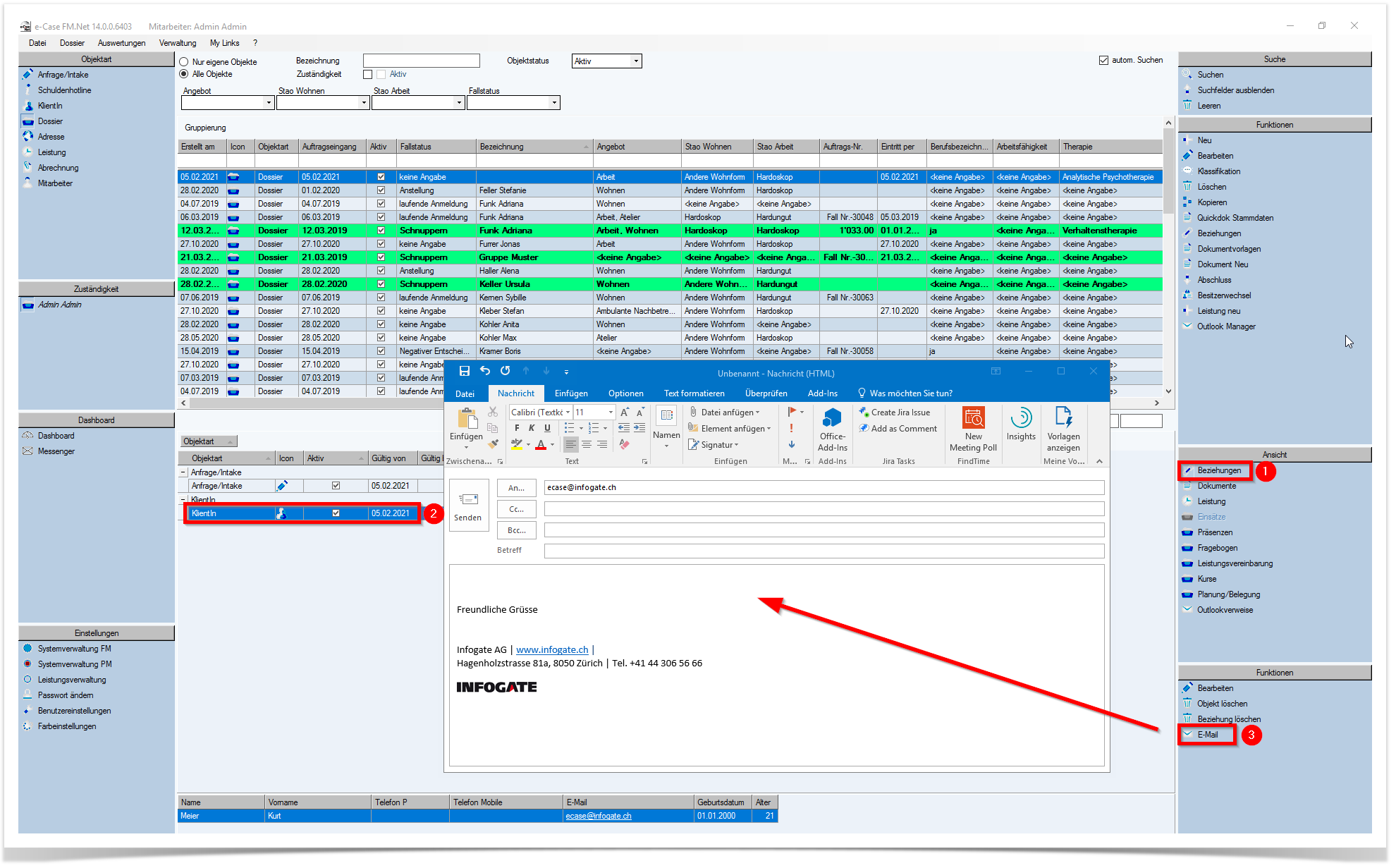The height and width of the screenshot is (868, 1396).
Task: Click the Bezeichnung search input field
Action: (x=421, y=61)
